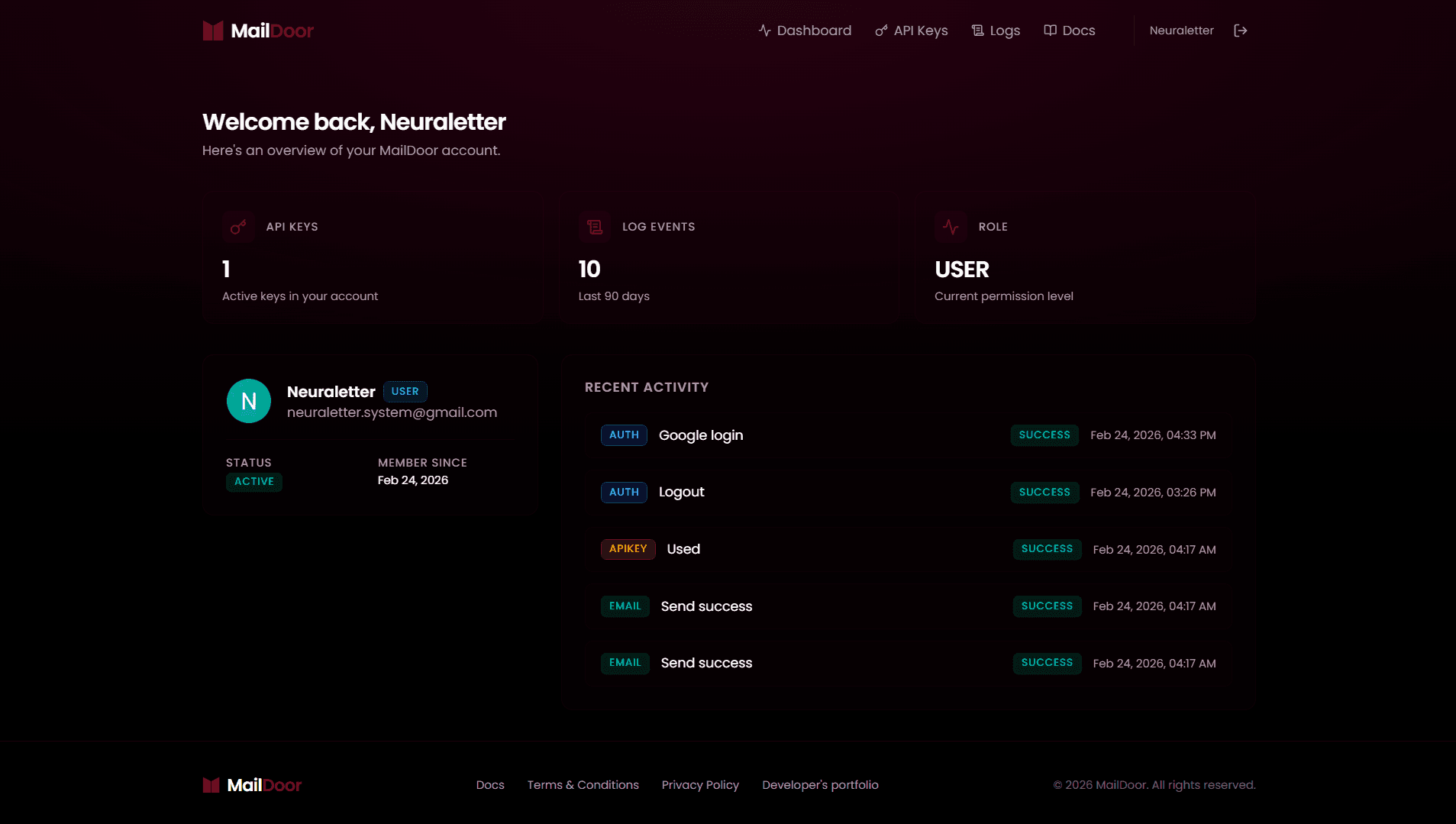Screen dimensions: 1456x824
Task: Open the Terms & Conditions link
Action: point(583,785)
